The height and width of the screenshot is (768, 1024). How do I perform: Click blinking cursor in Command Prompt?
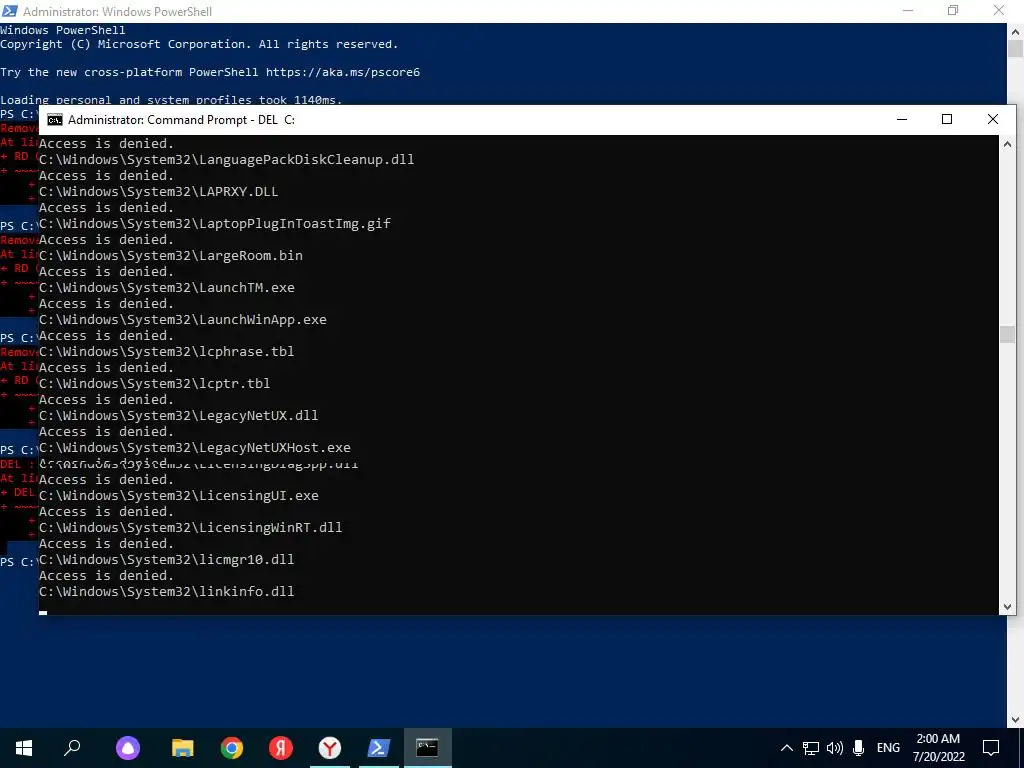43,613
